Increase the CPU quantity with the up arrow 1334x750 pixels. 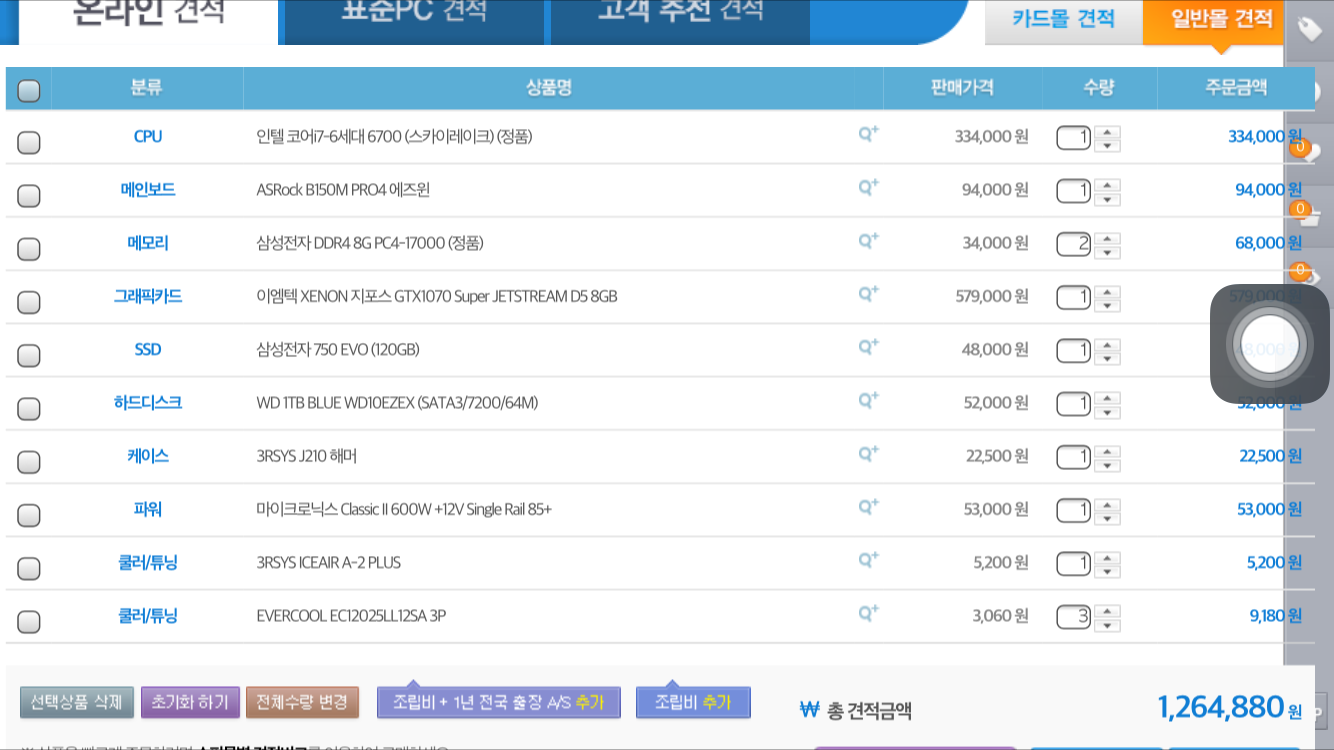coord(1107,130)
